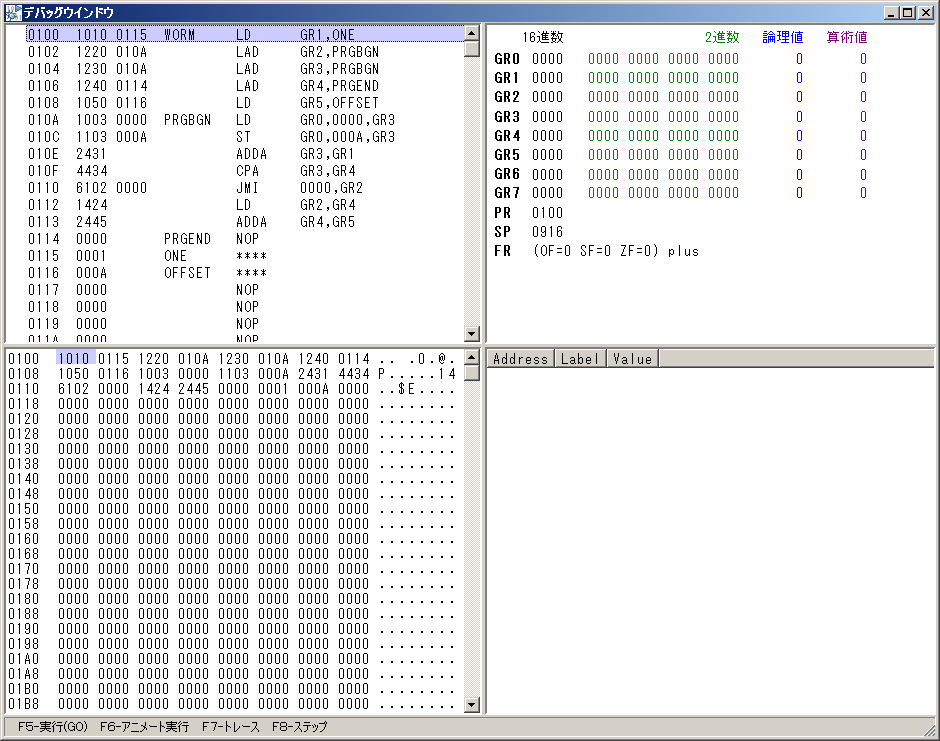Viewport: 940px width, 741px height.
Task: Click GR7 binary value
Action: point(663,193)
